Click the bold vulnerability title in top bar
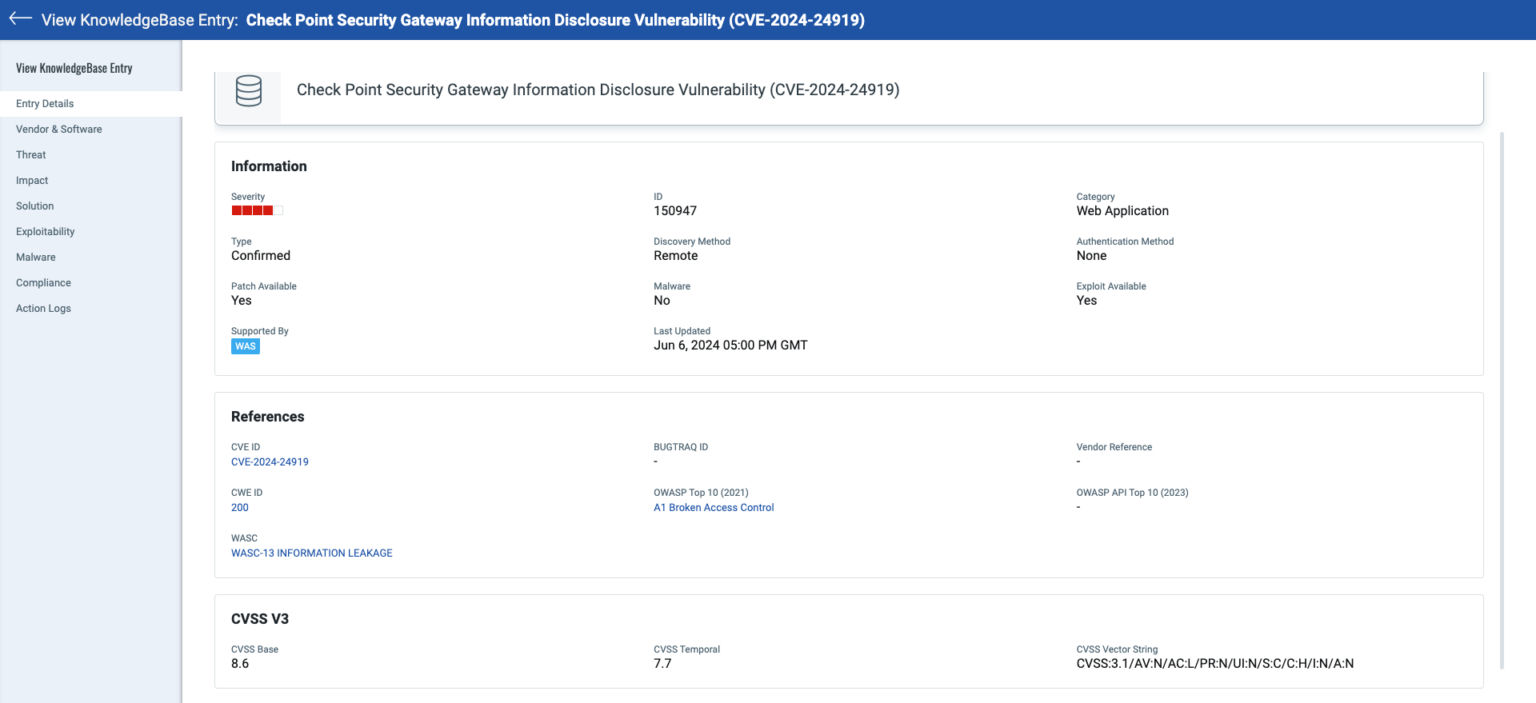The width and height of the screenshot is (1536, 703). click(555, 20)
